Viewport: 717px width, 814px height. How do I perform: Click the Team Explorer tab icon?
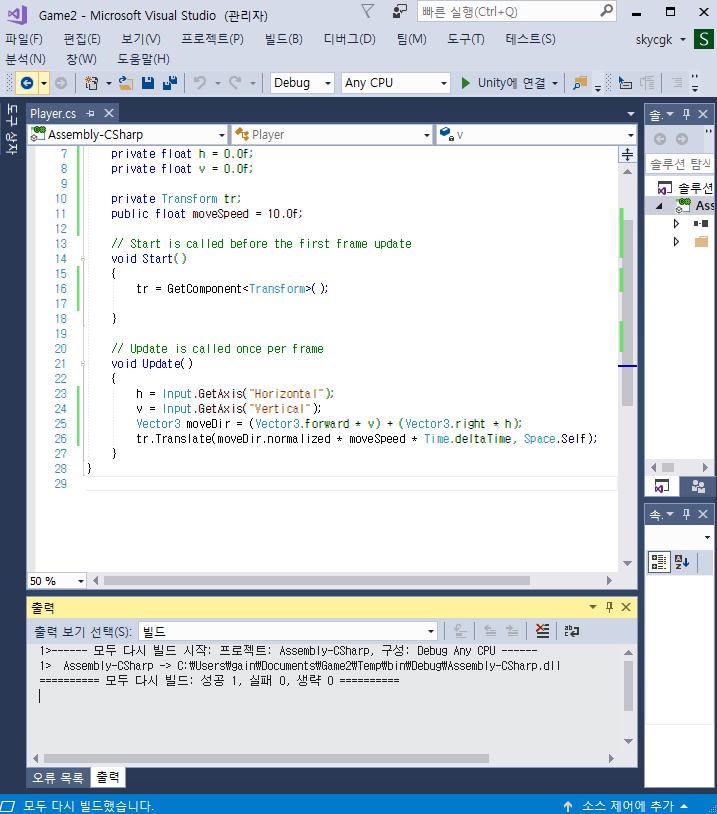pyautogui.click(x=698, y=487)
